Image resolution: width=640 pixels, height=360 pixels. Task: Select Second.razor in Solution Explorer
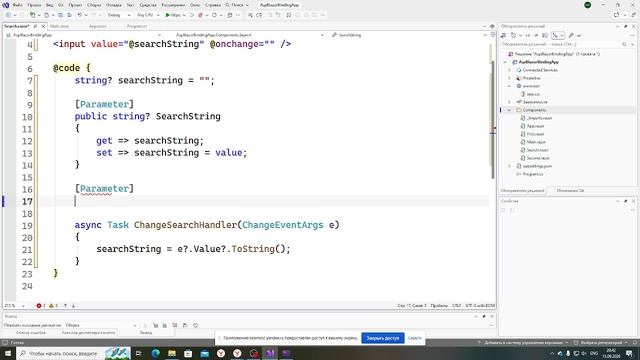pos(538,158)
